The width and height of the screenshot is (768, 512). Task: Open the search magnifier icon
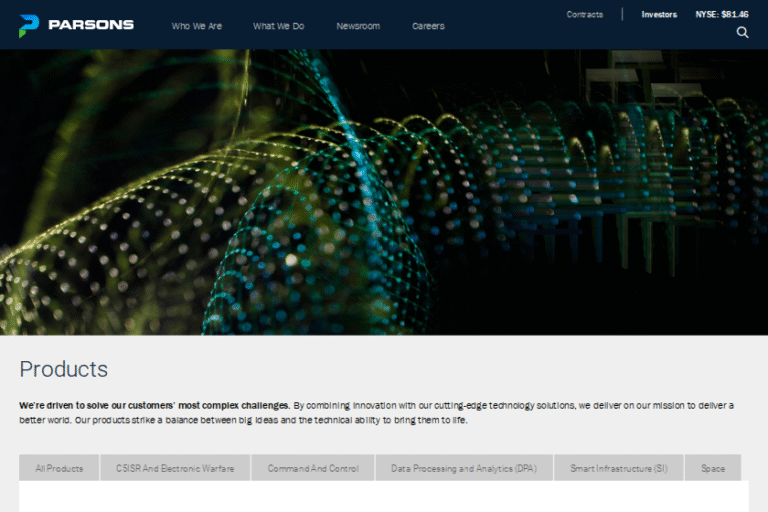pos(742,32)
